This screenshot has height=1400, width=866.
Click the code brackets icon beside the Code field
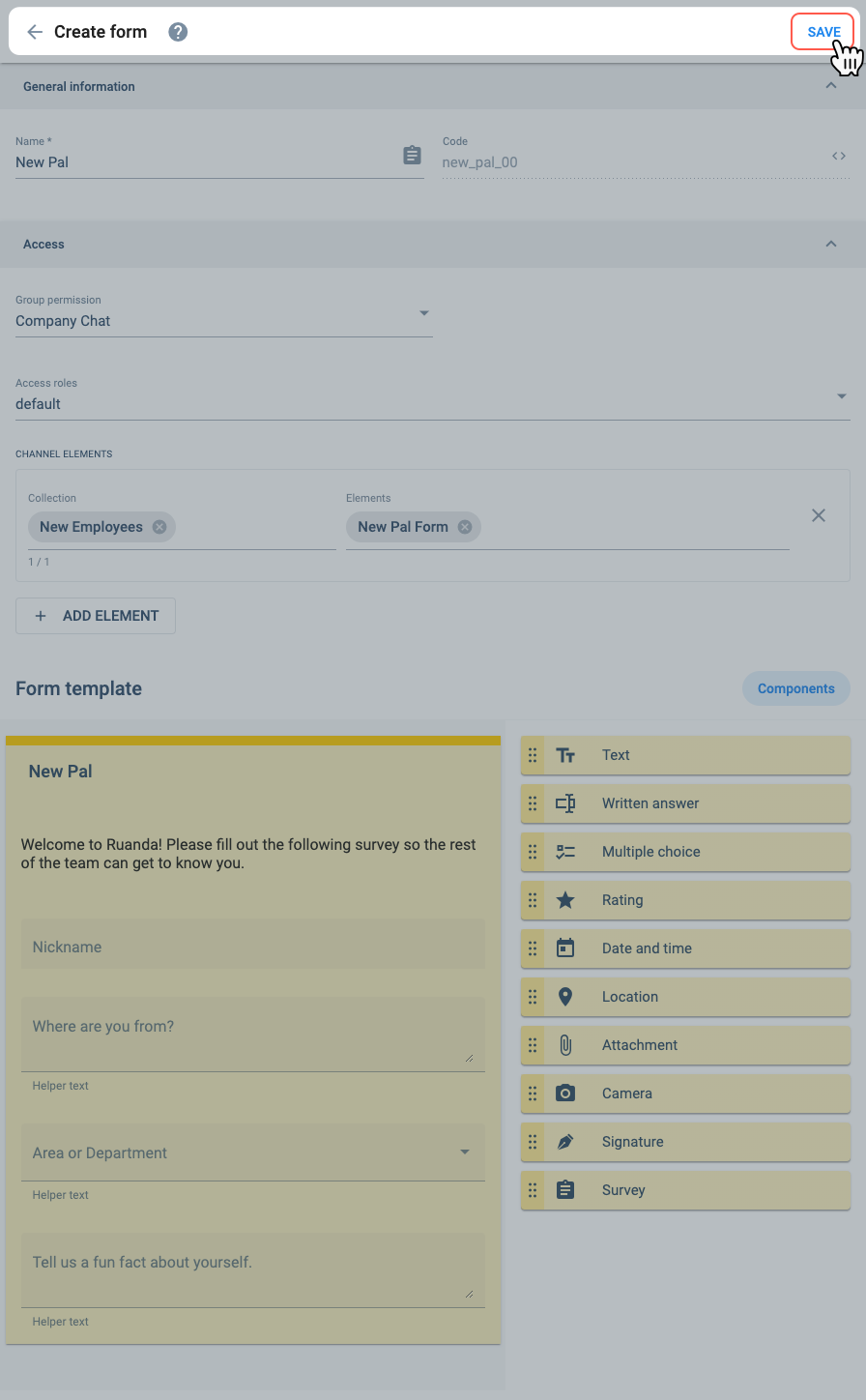coord(839,156)
